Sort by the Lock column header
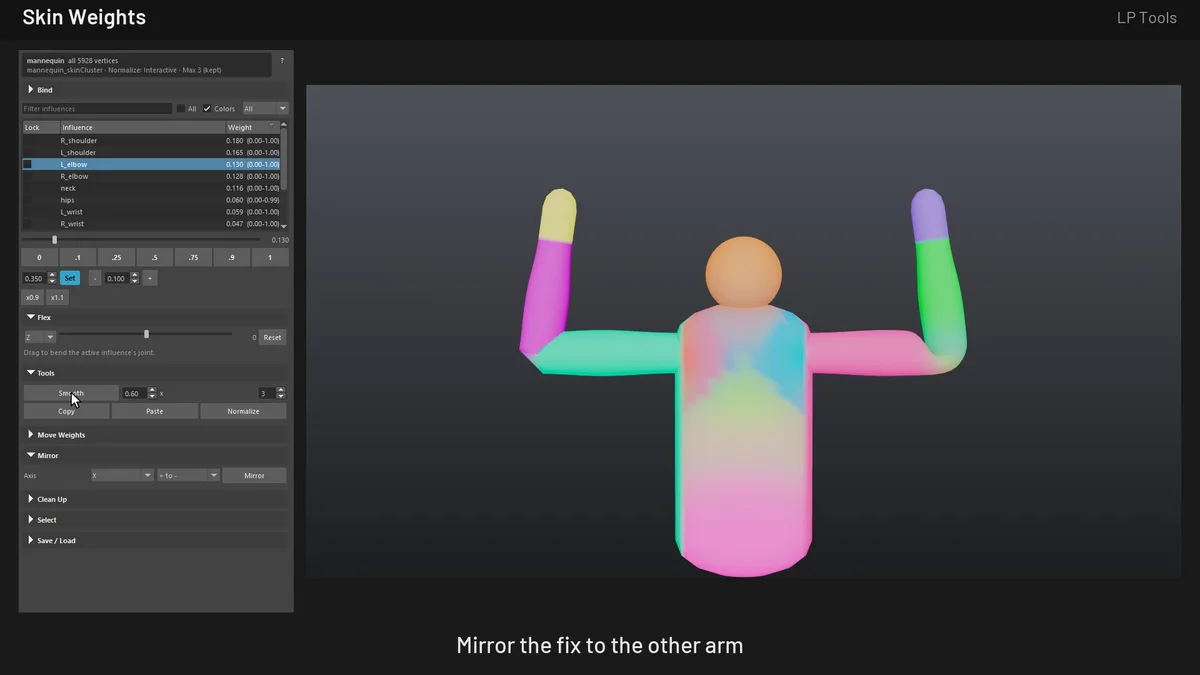Image resolution: width=1200 pixels, height=675 pixels. (x=41, y=128)
